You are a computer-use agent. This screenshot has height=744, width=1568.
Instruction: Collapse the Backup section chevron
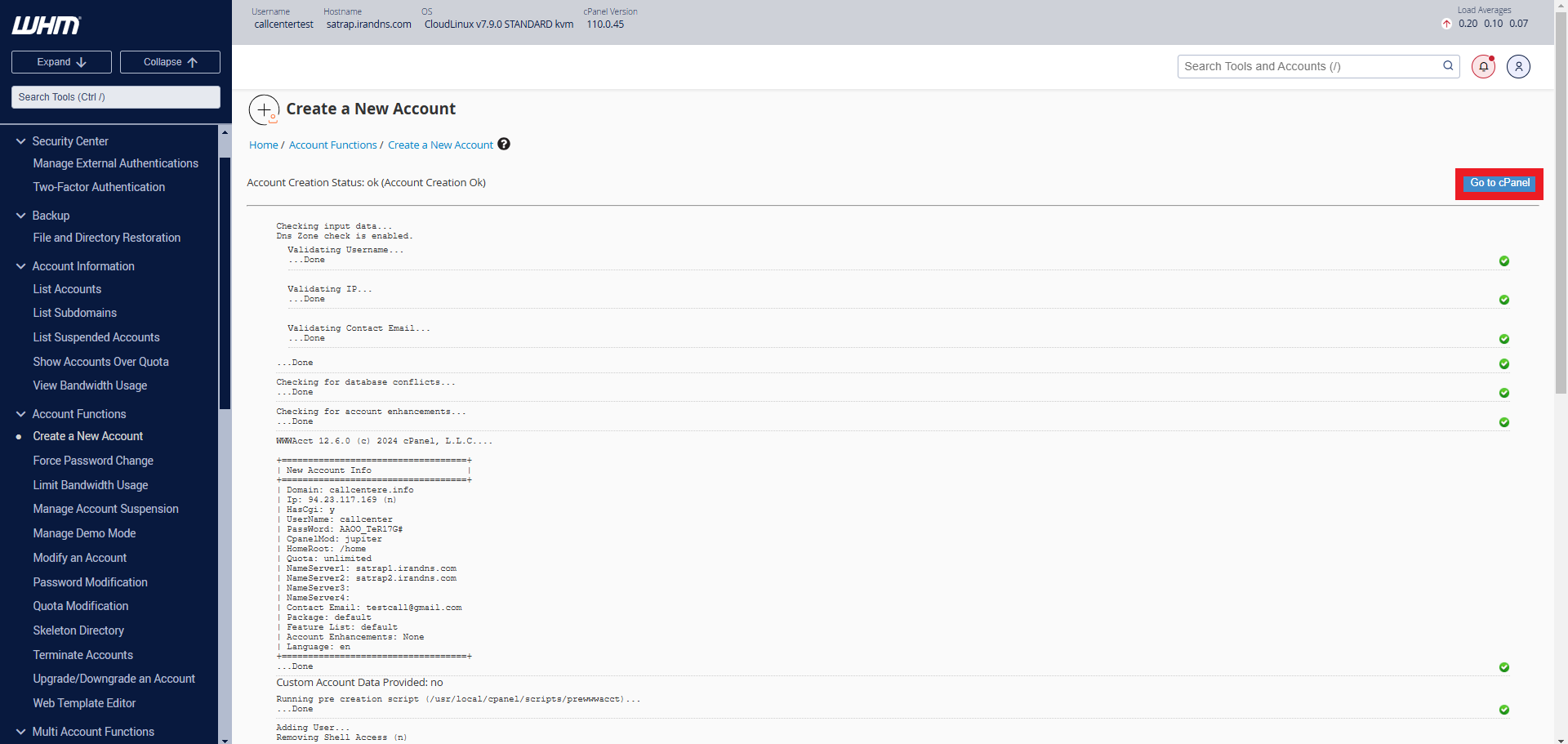click(21, 216)
